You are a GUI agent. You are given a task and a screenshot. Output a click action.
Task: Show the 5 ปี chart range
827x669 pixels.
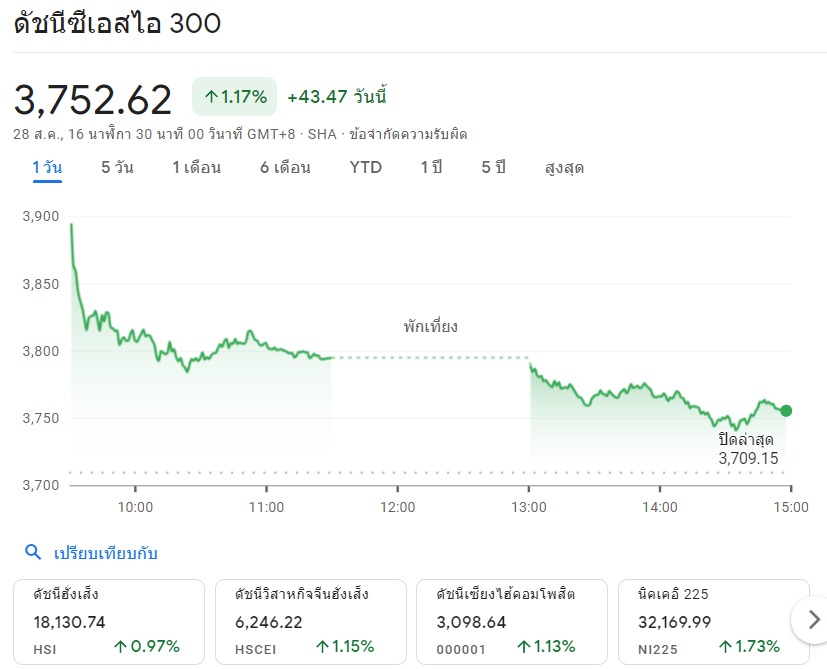[493, 167]
